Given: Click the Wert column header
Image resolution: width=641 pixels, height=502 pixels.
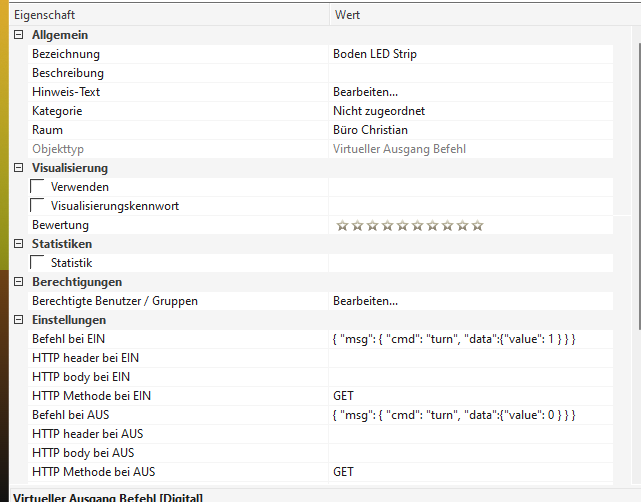Looking at the screenshot, I should 346,15.
